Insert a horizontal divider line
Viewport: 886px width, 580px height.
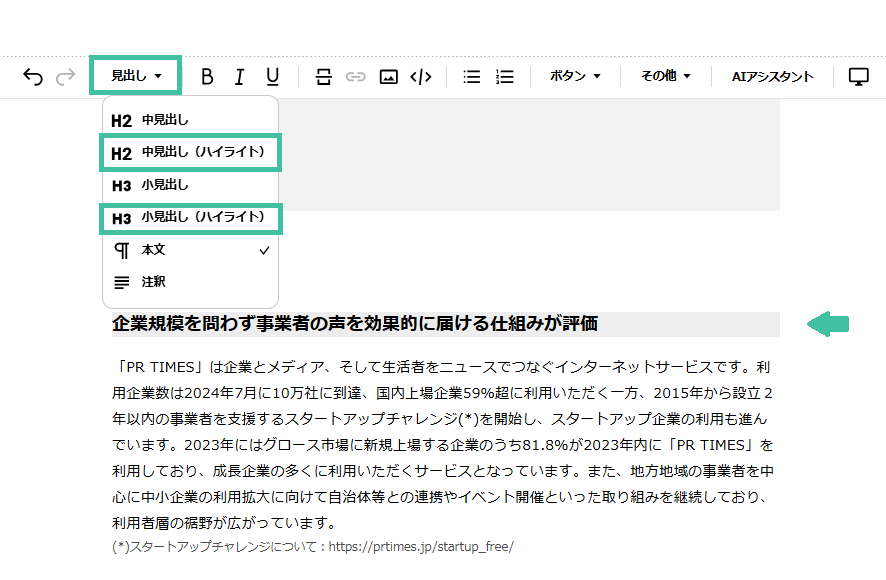point(323,77)
